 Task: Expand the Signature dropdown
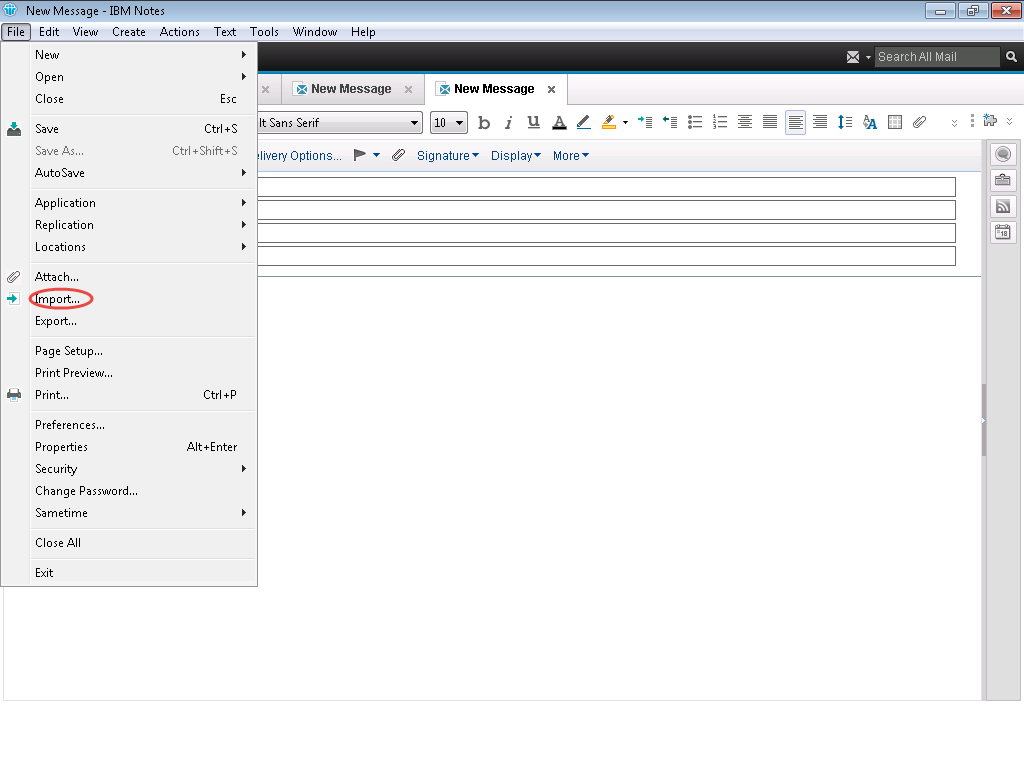447,156
